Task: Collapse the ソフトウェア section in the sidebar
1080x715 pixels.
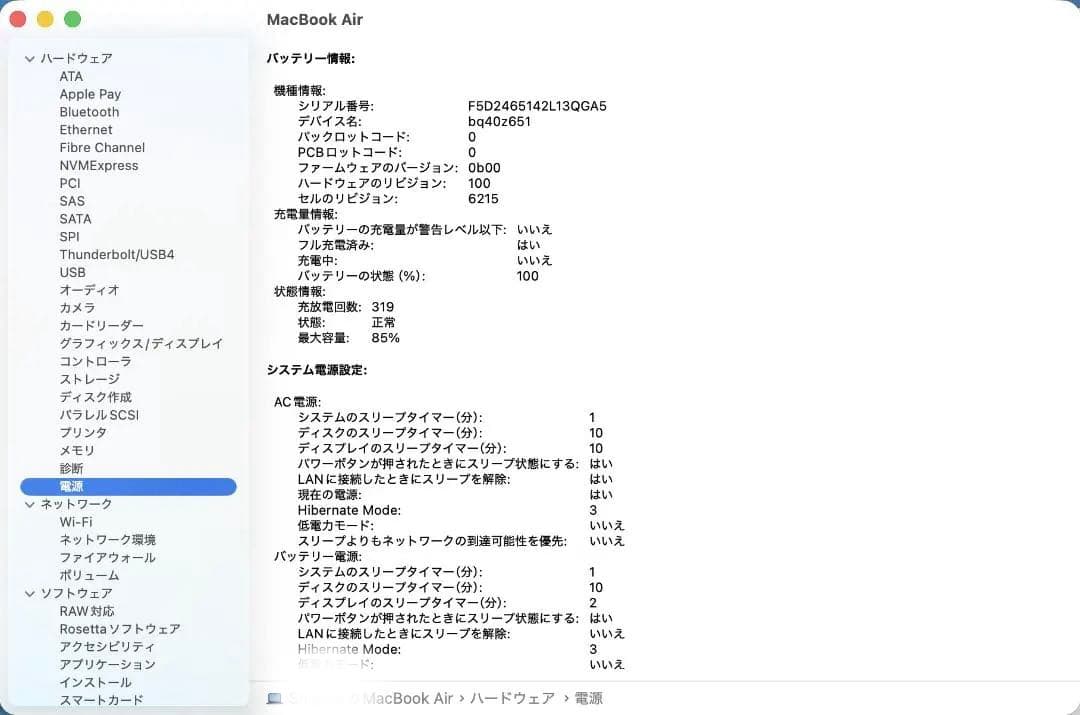Action: tap(30, 593)
